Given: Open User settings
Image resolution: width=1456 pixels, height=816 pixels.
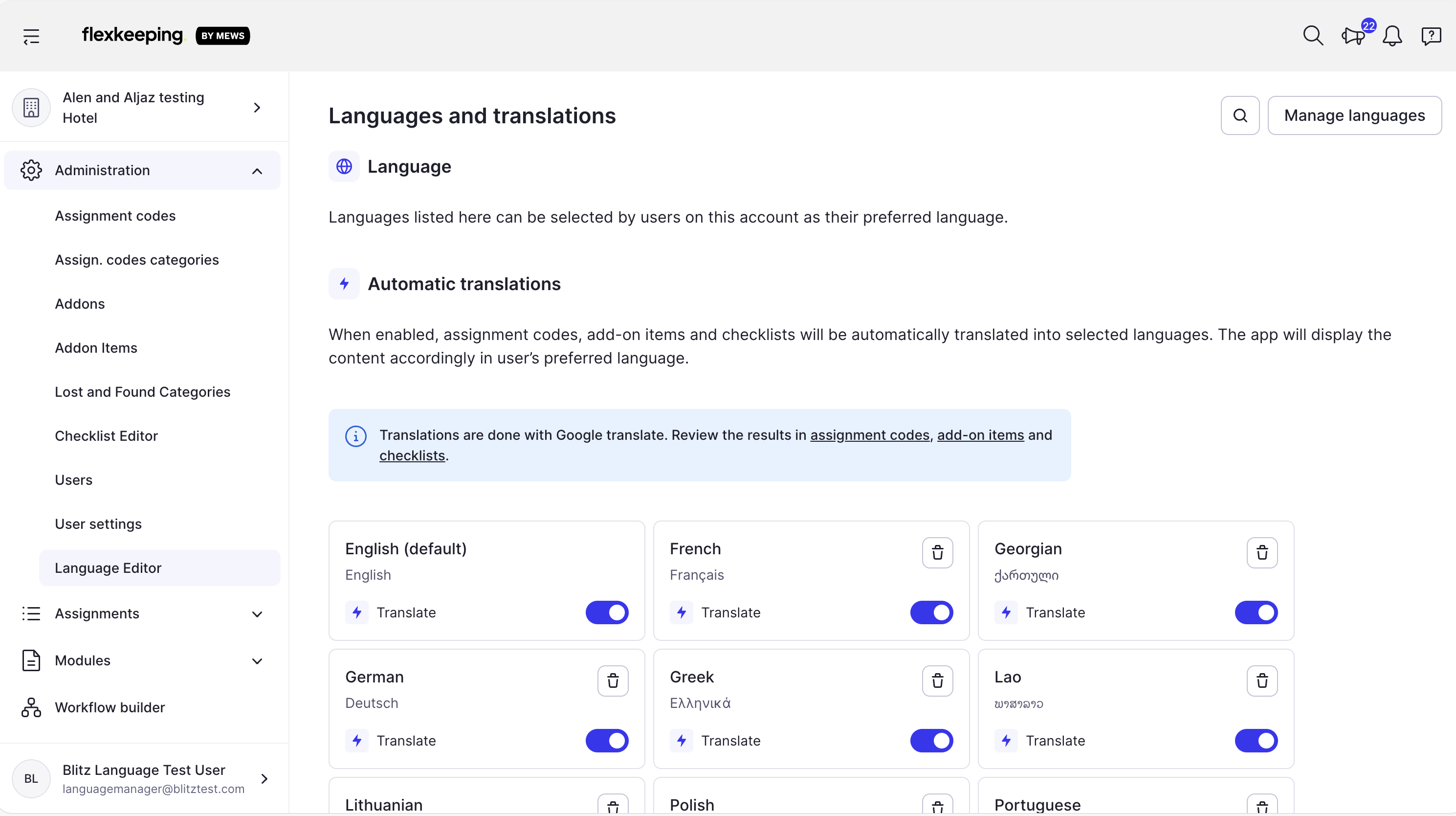Looking at the screenshot, I should click(x=98, y=524).
